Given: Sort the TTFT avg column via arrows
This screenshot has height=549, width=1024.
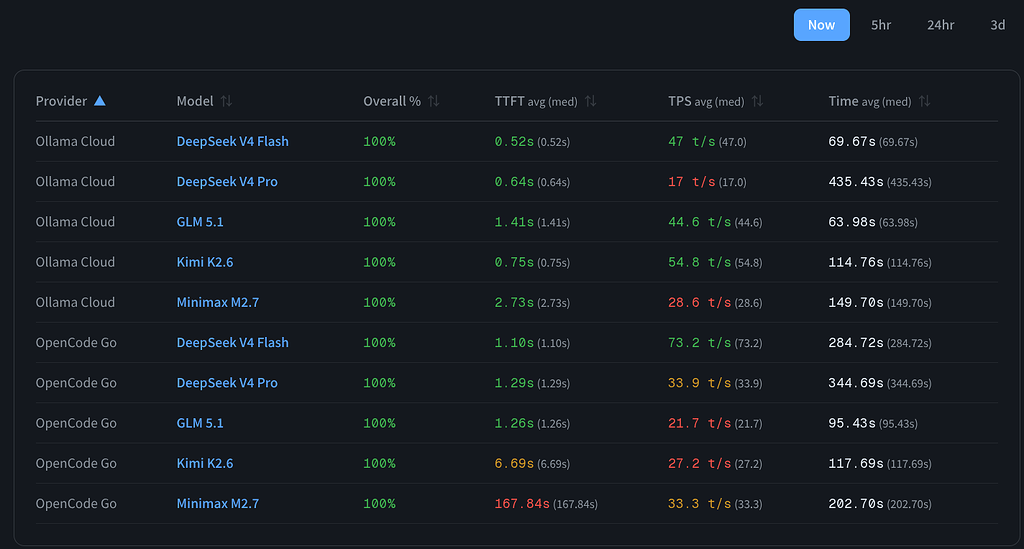Looking at the screenshot, I should pos(590,101).
